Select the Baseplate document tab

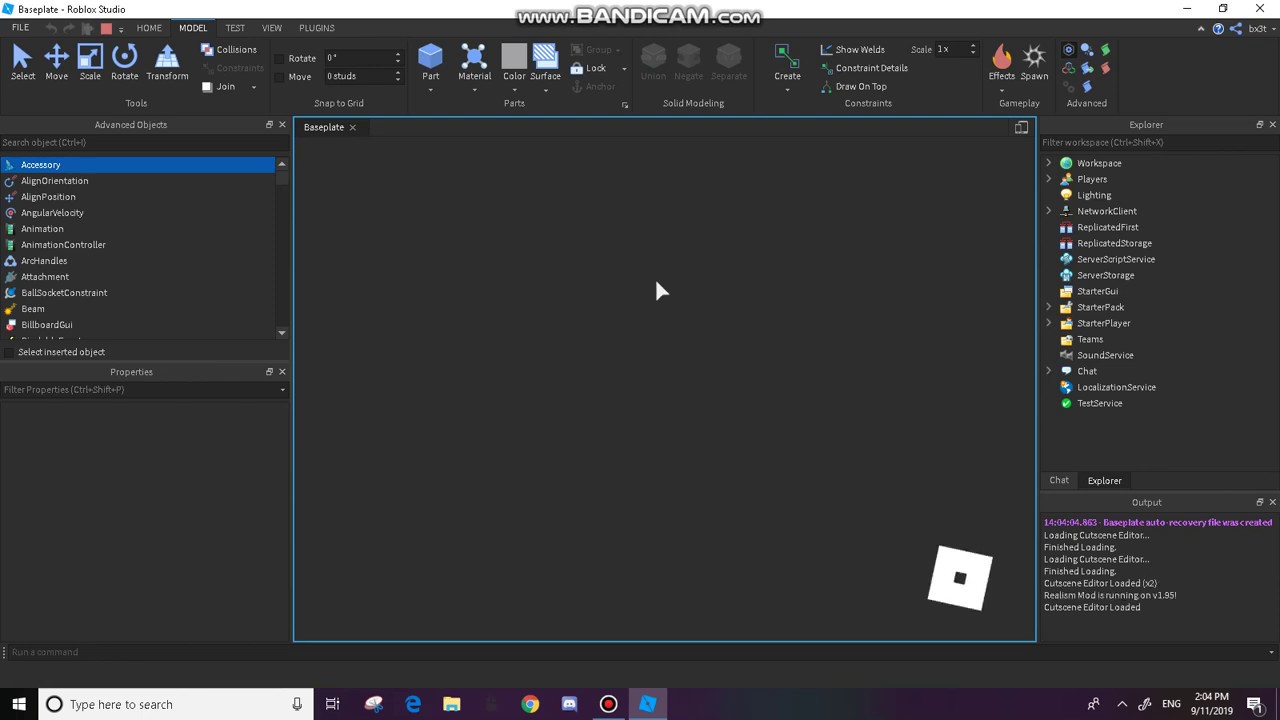click(x=323, y=127)
